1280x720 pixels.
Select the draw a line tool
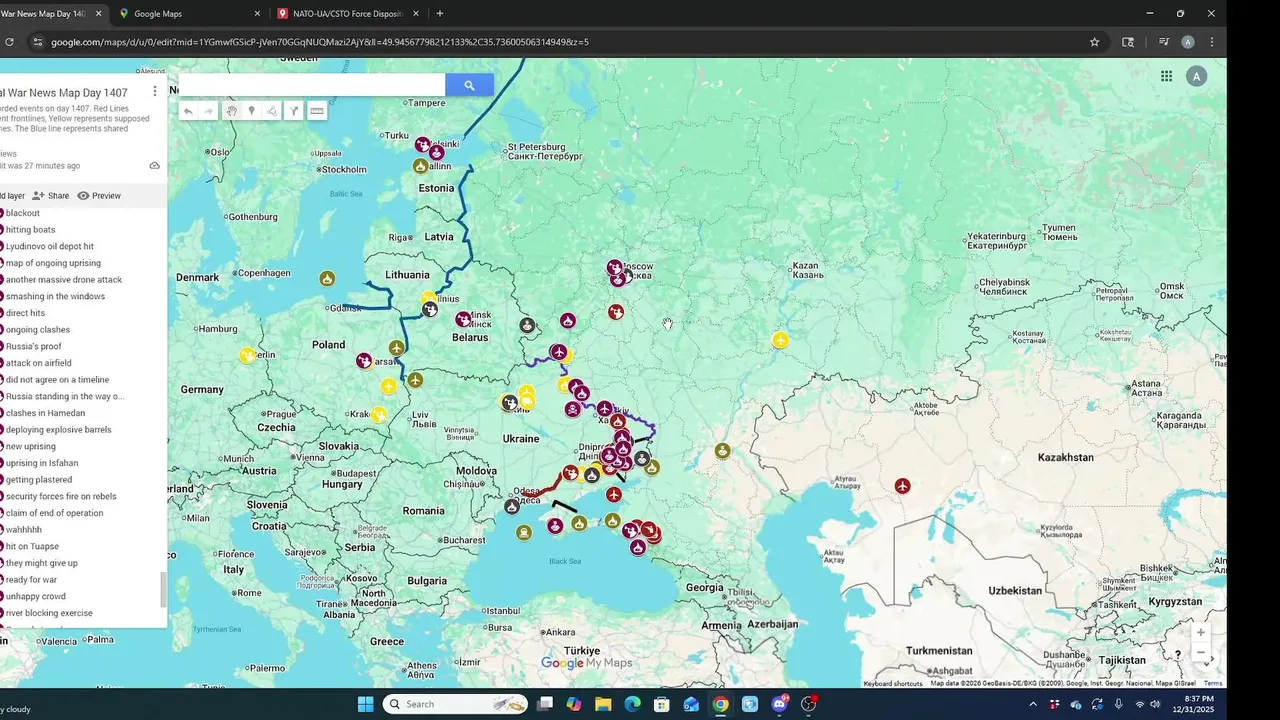(x=271, y=111)
